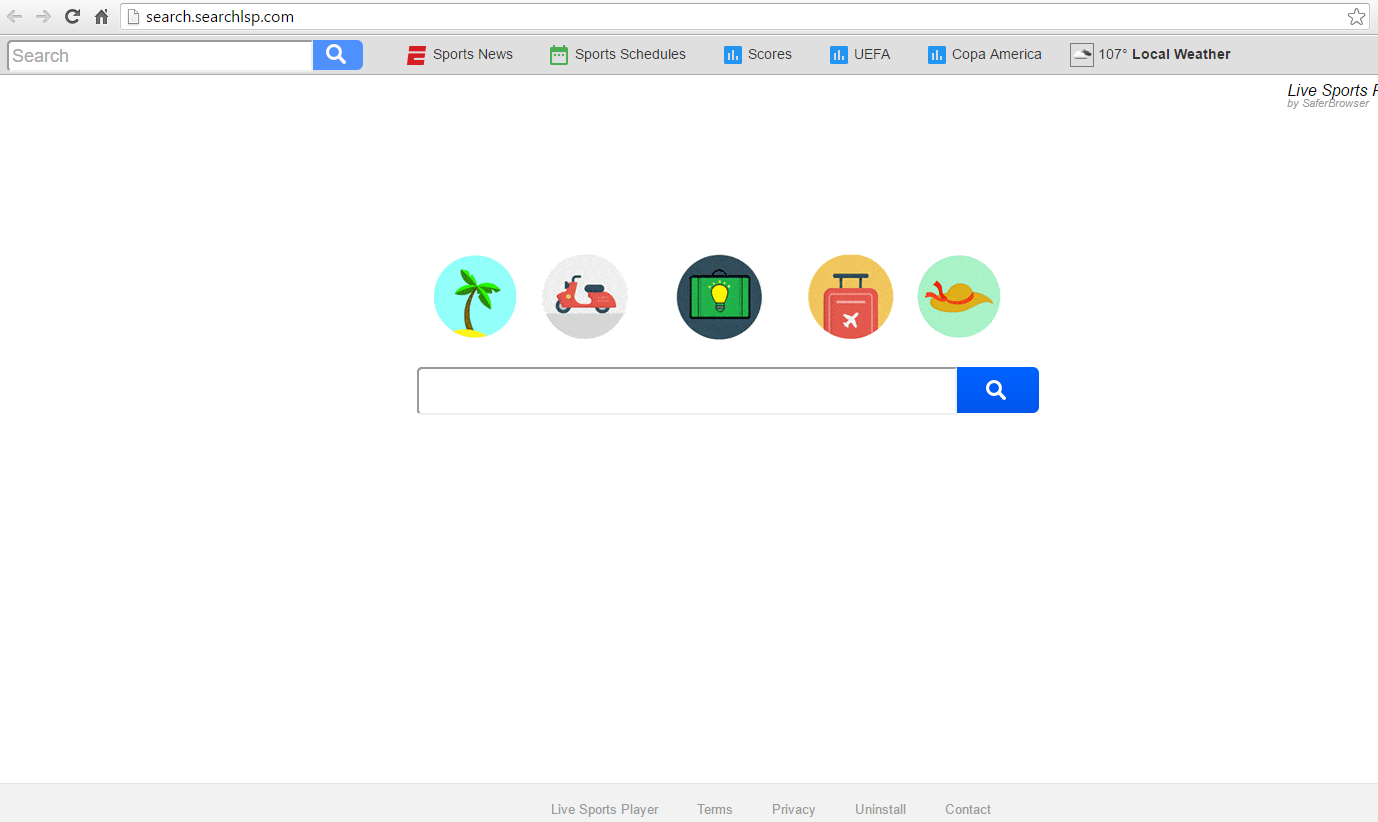Open the Uninstall footer link
This screenshot has height=822, width=1378.
tap(881, 809)
